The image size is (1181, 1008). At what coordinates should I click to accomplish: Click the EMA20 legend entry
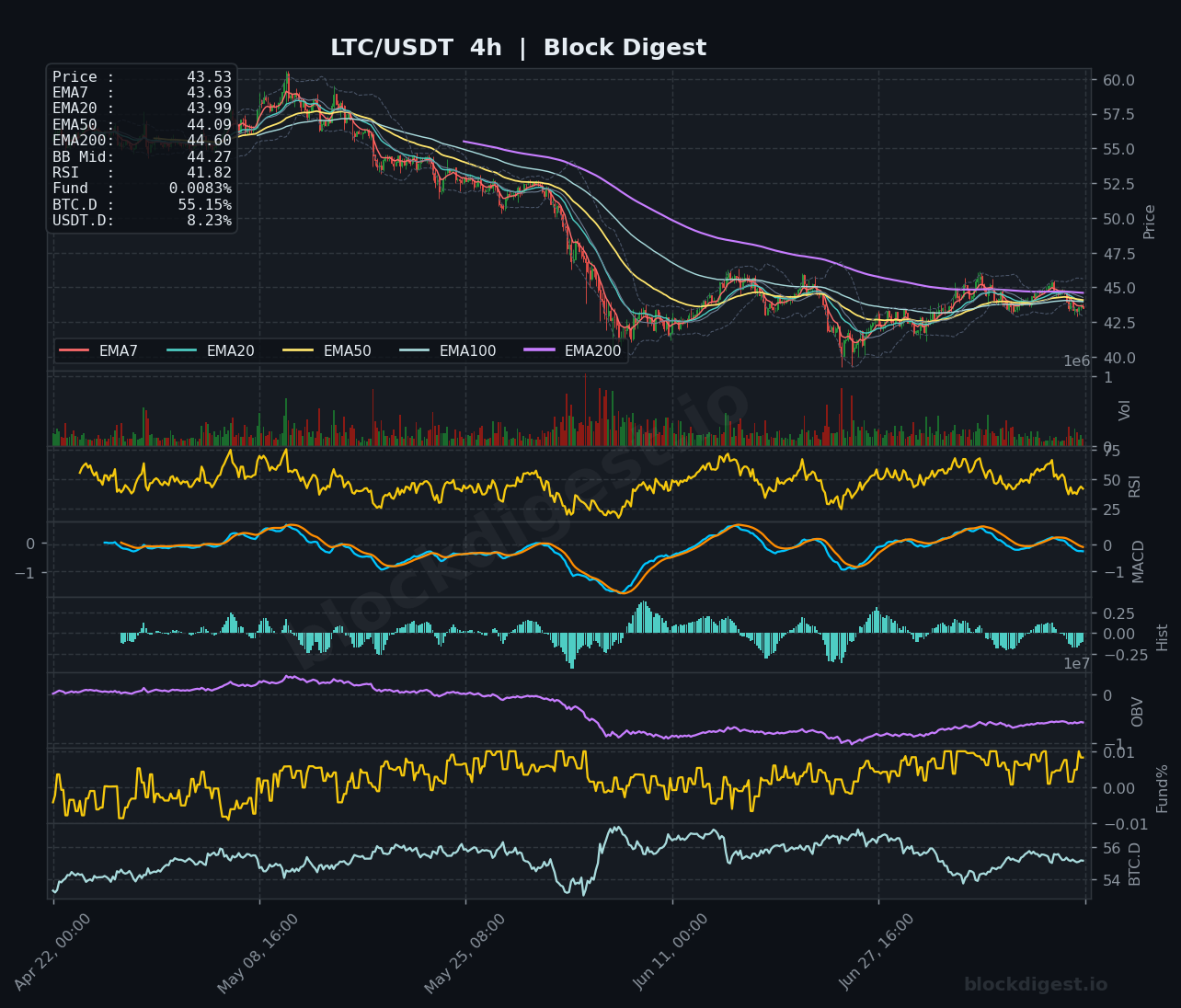[211, 350]
